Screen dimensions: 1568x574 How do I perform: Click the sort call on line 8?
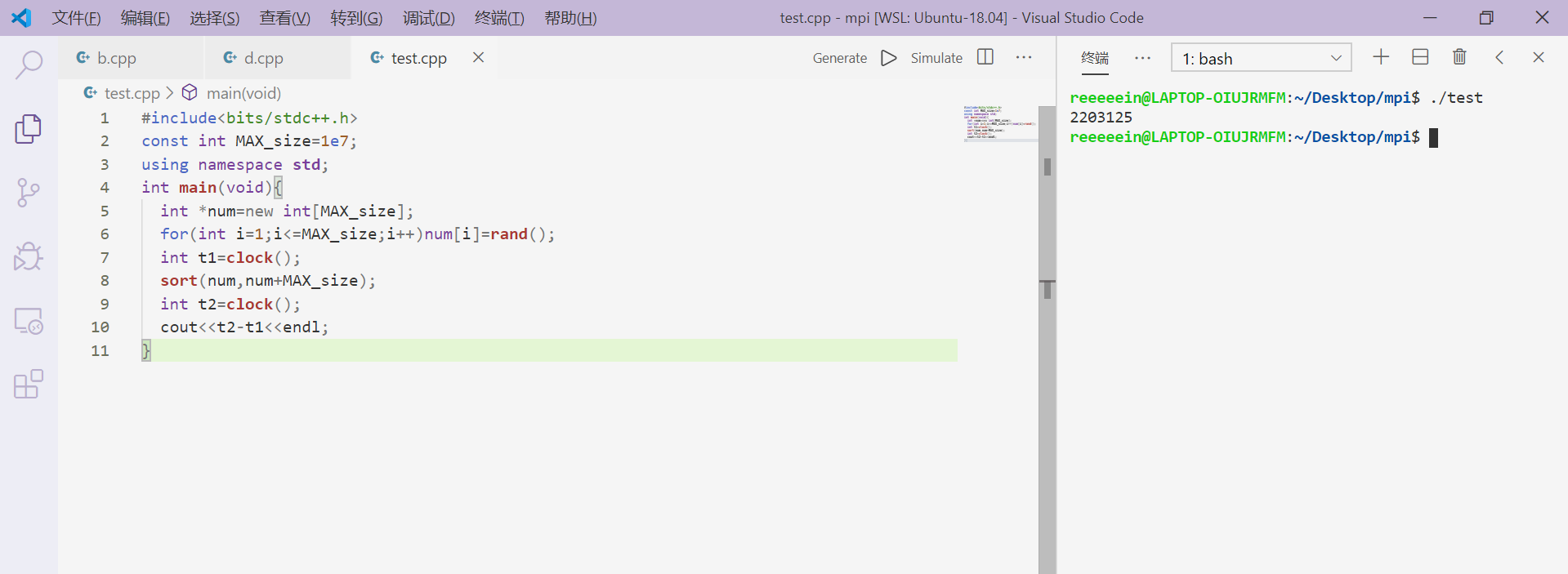click(x=267, y=280)
